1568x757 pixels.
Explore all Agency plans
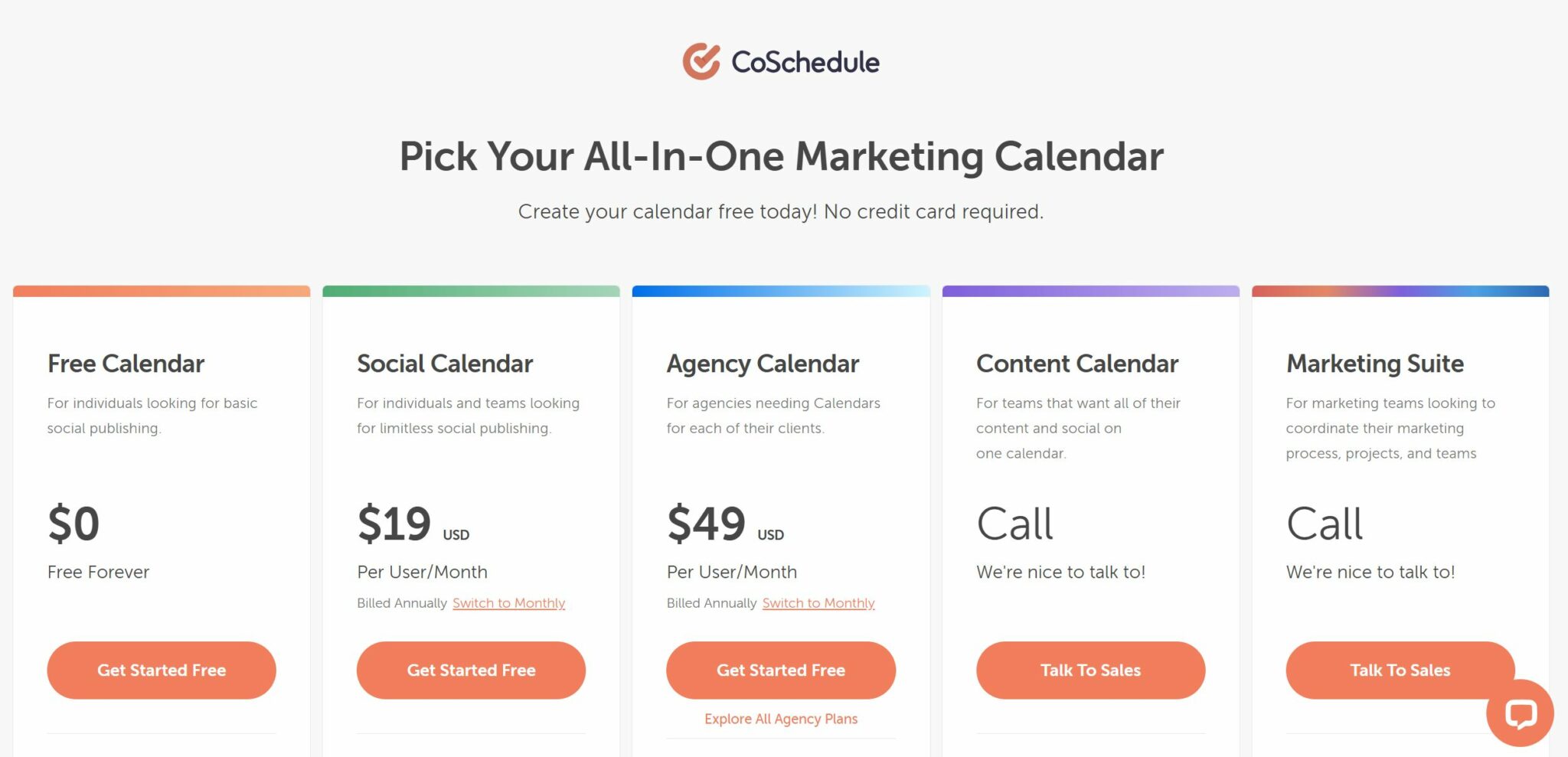point(780,718)
